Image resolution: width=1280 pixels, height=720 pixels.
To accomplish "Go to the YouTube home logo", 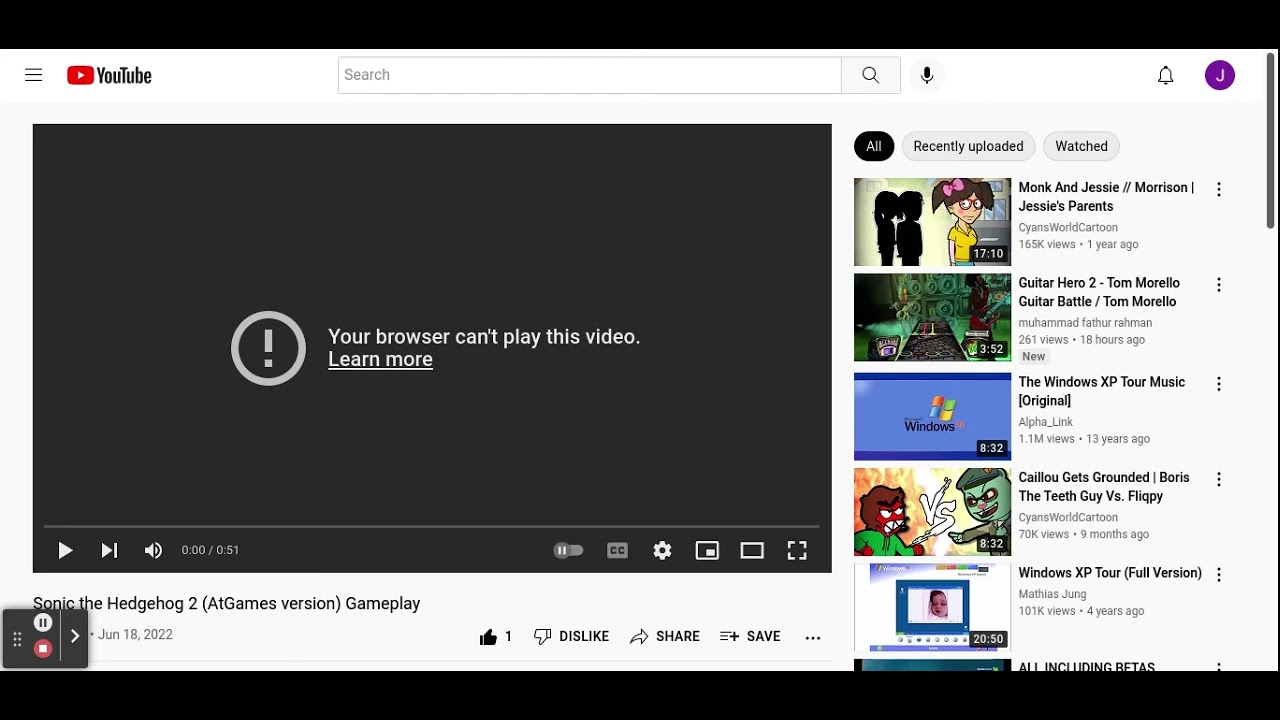I will (x=109, y=75).
